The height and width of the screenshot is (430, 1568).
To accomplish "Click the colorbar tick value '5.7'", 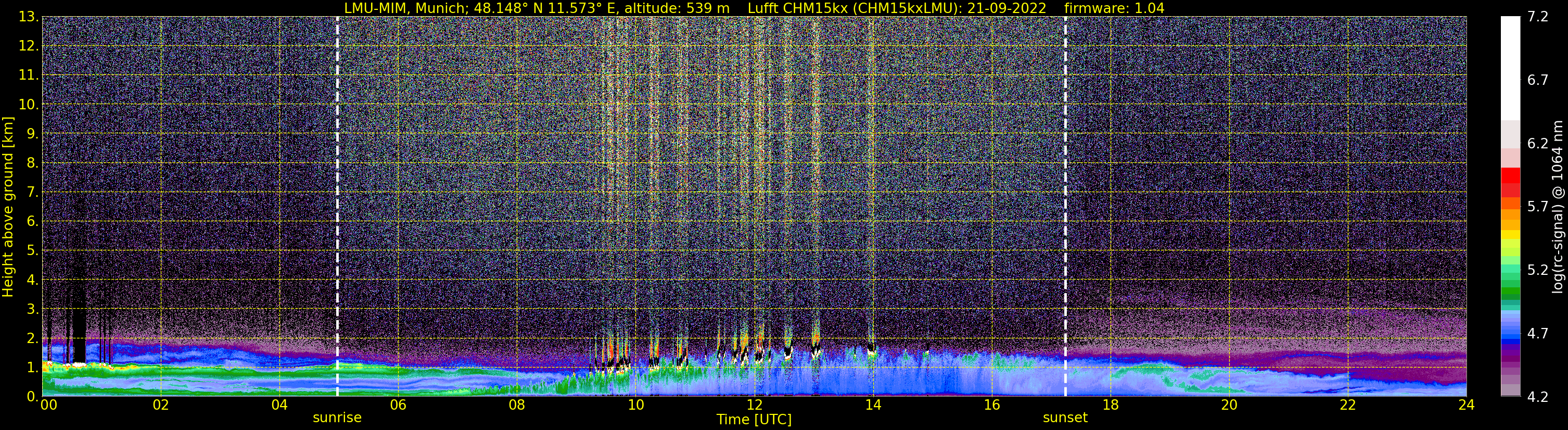I will (1538, 207).
